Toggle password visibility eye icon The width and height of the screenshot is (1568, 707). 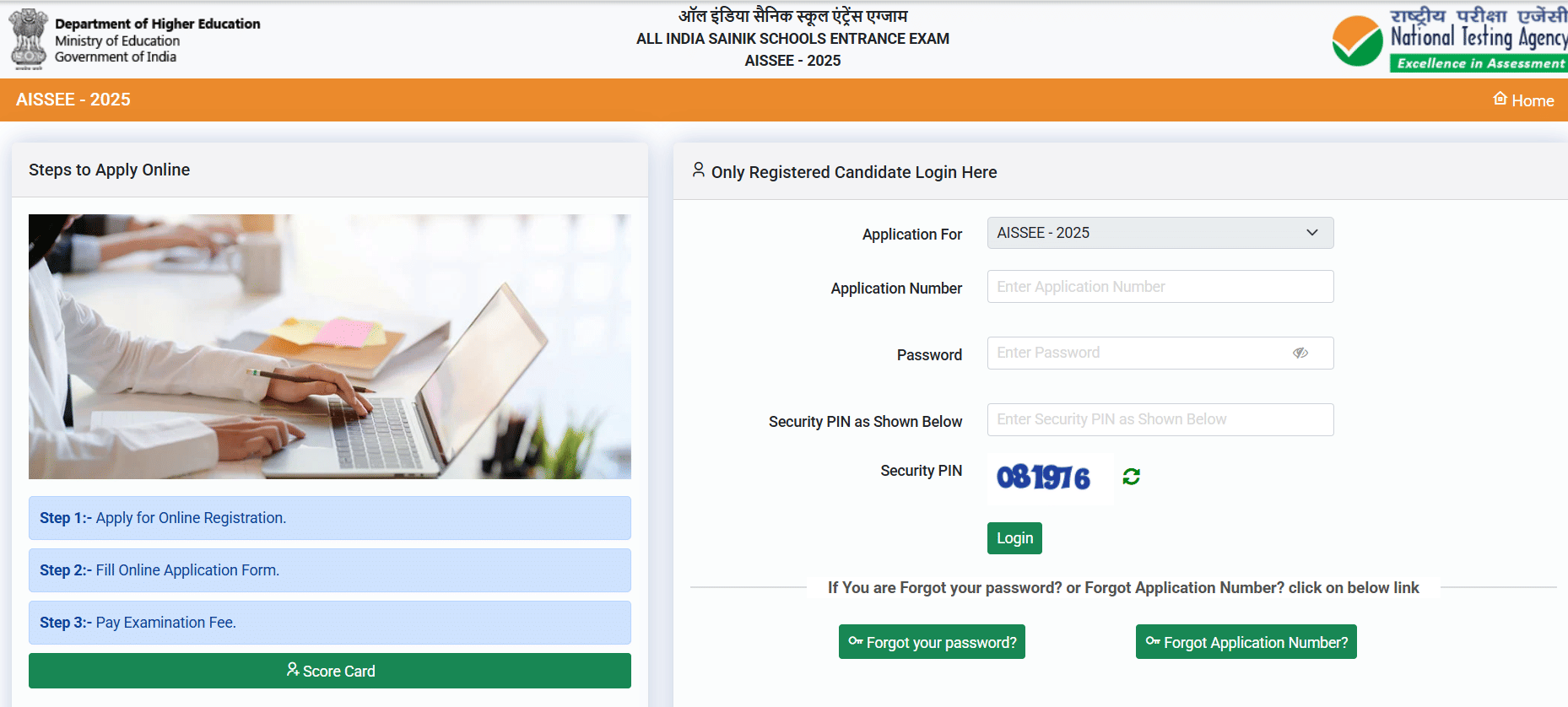[x=1300, y=353]
